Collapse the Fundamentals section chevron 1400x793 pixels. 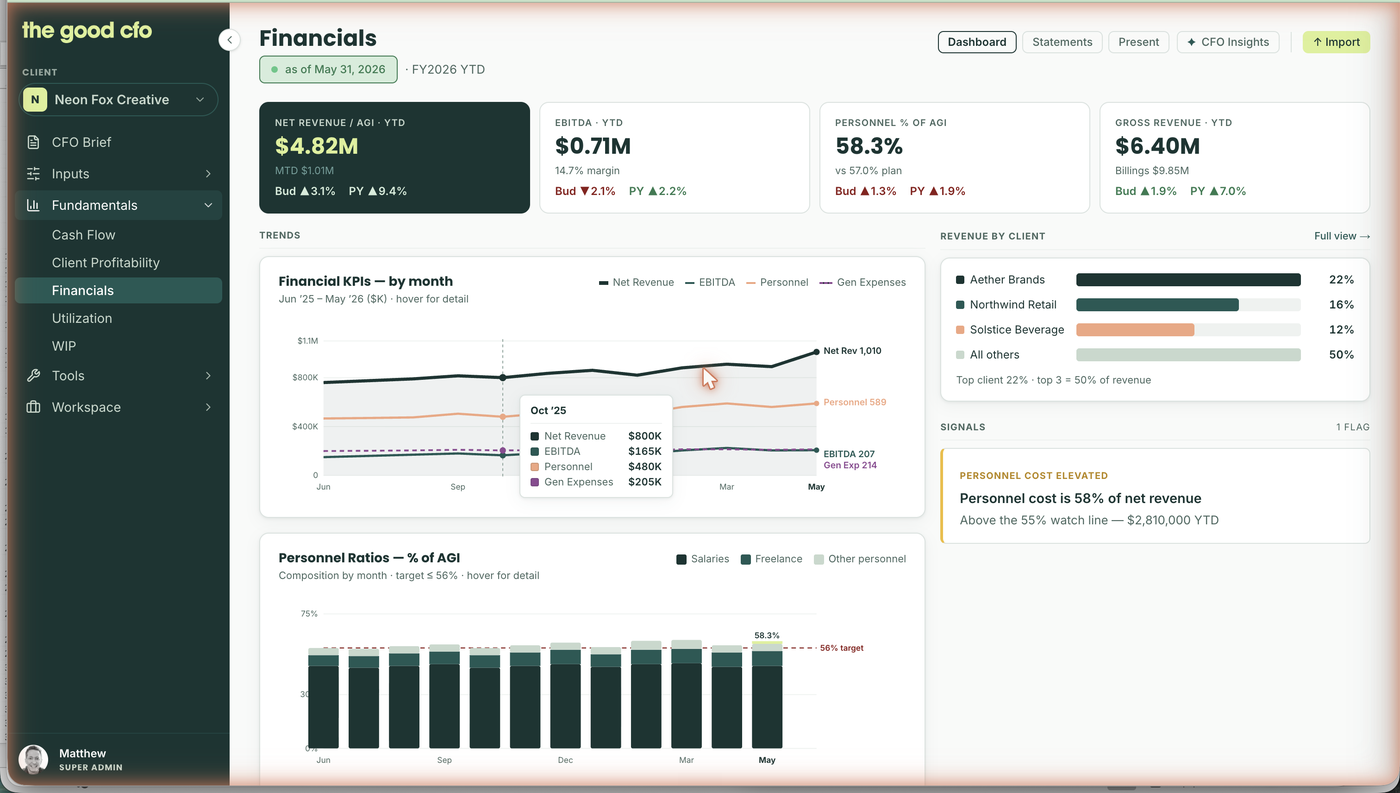point(208,205)
